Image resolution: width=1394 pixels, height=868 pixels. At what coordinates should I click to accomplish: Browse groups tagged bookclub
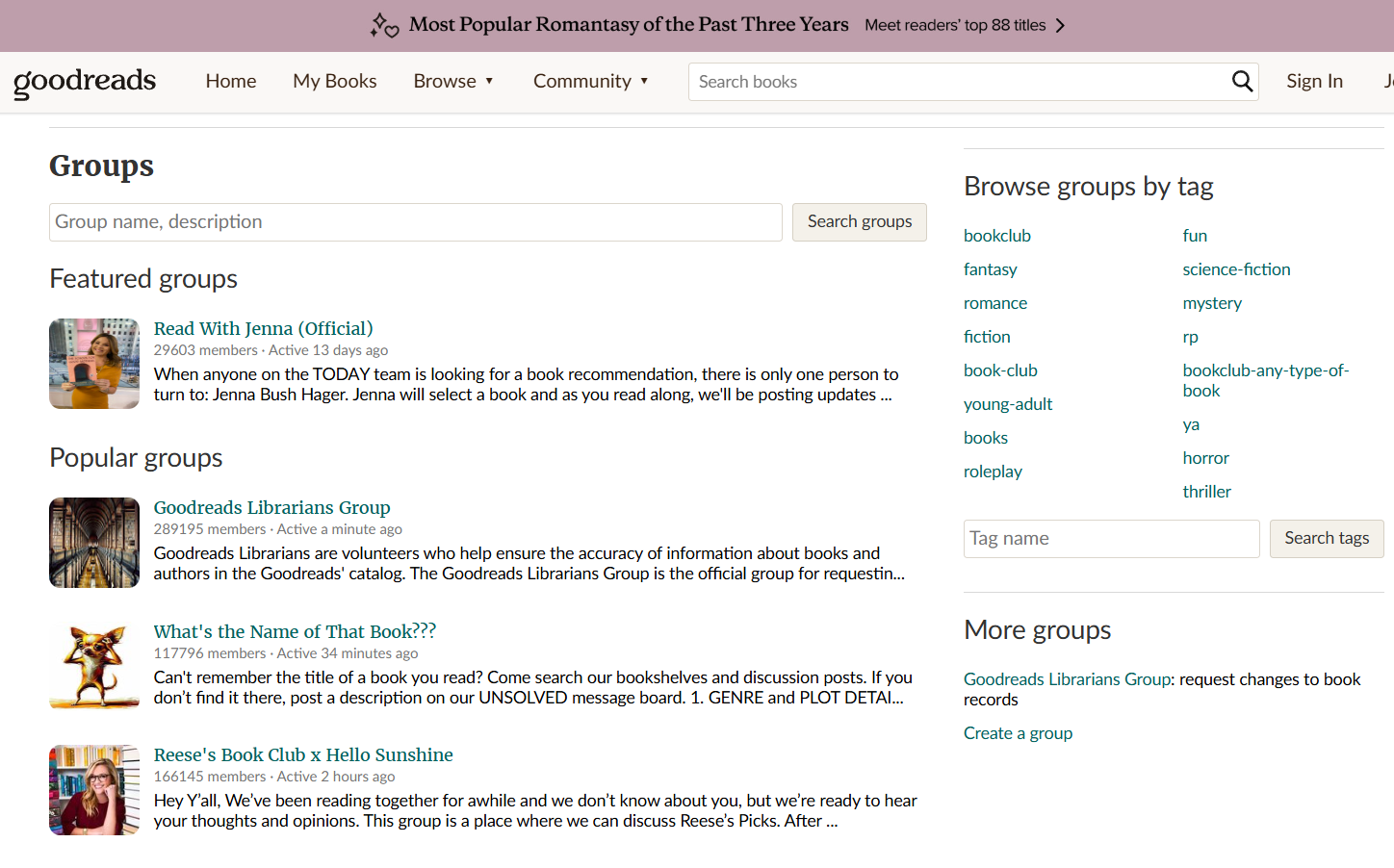[997, 236]
